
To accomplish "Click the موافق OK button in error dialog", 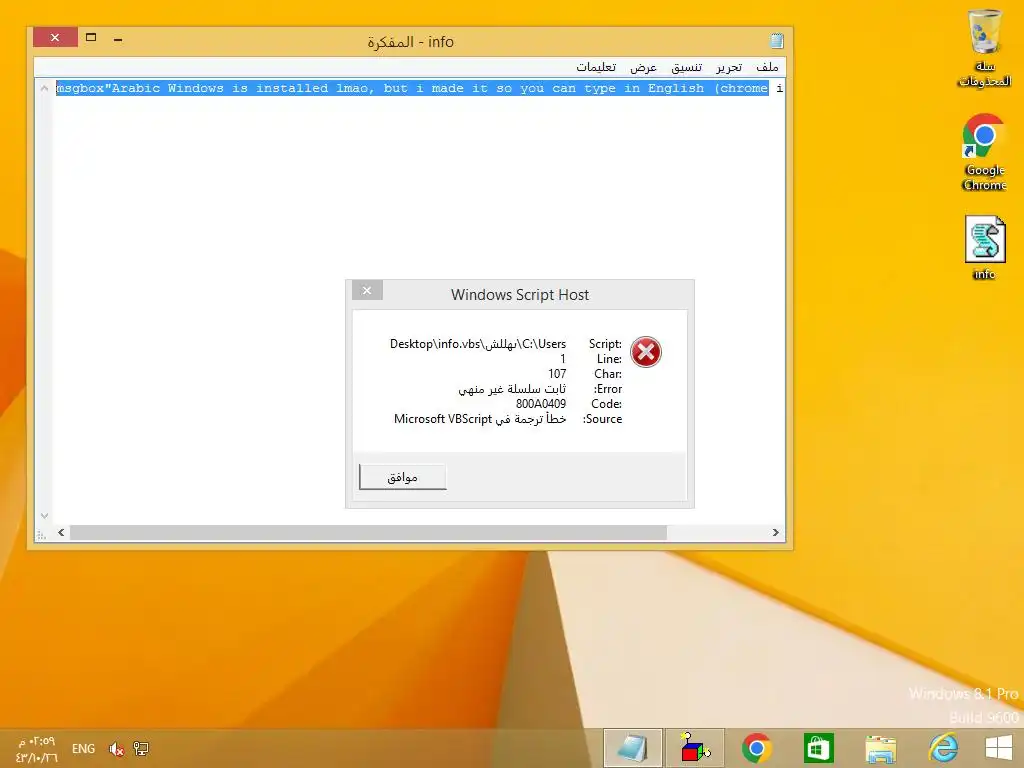I will (x=403, y=477).
